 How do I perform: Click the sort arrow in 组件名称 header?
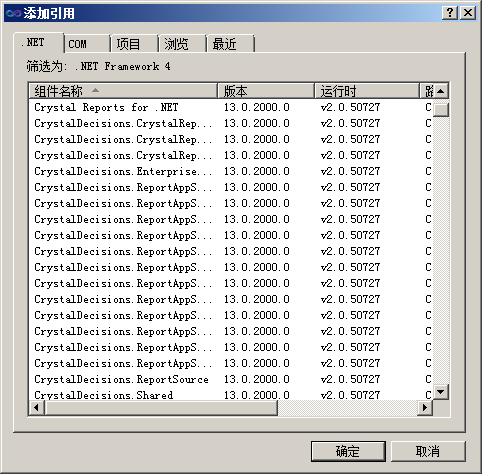click(x=95, y=90)
